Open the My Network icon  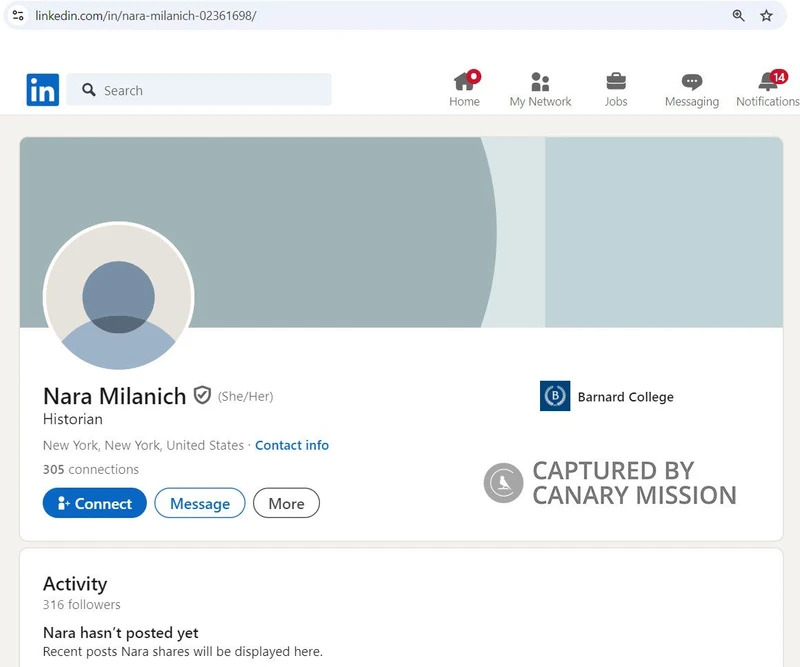539,80
